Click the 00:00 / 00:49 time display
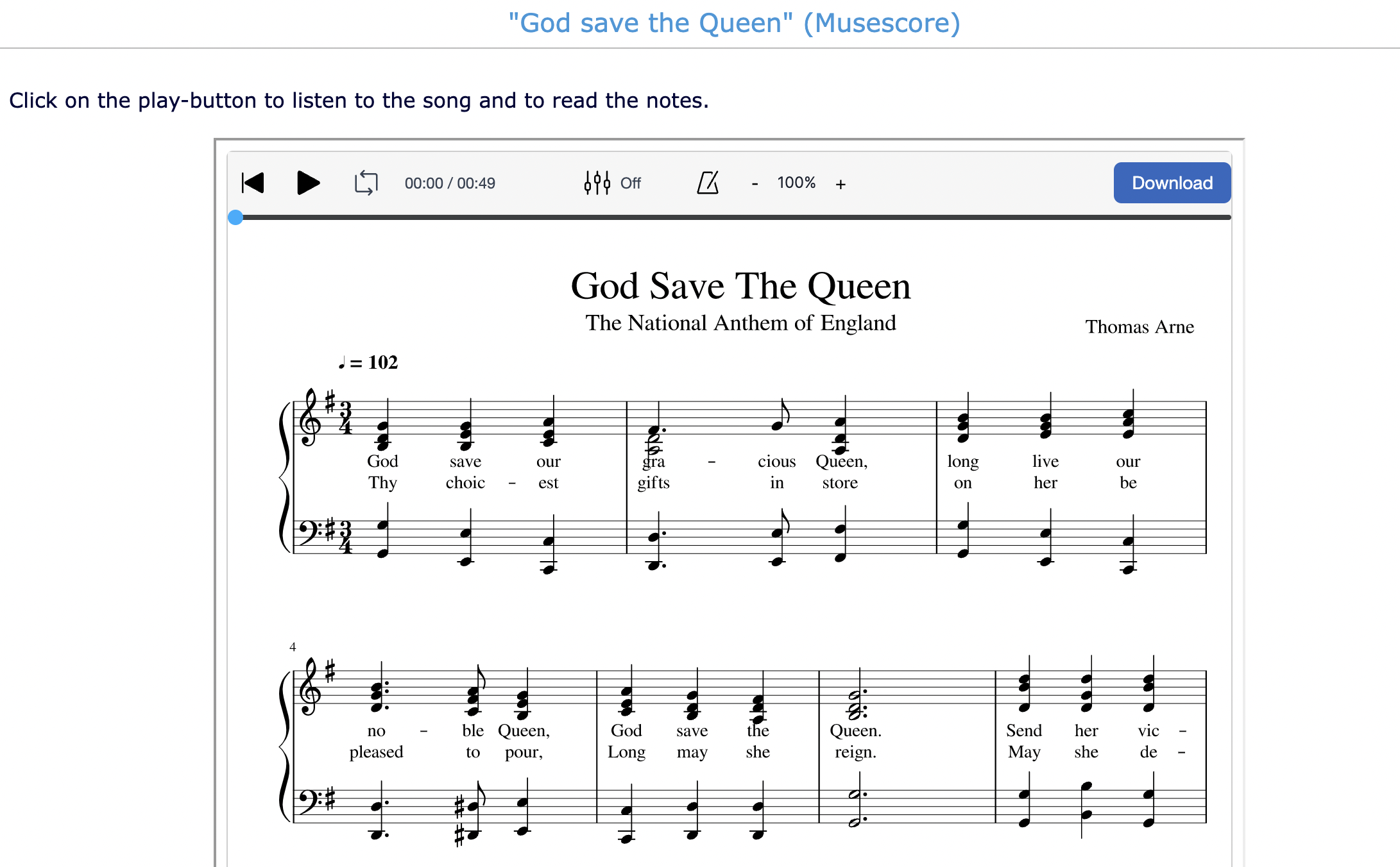Viewport: 1400px width, 867px height. coord(450,183)
